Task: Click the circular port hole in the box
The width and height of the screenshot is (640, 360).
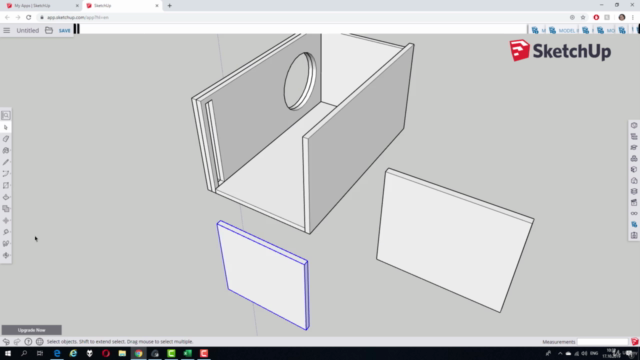Action: (x=300, y=81)
